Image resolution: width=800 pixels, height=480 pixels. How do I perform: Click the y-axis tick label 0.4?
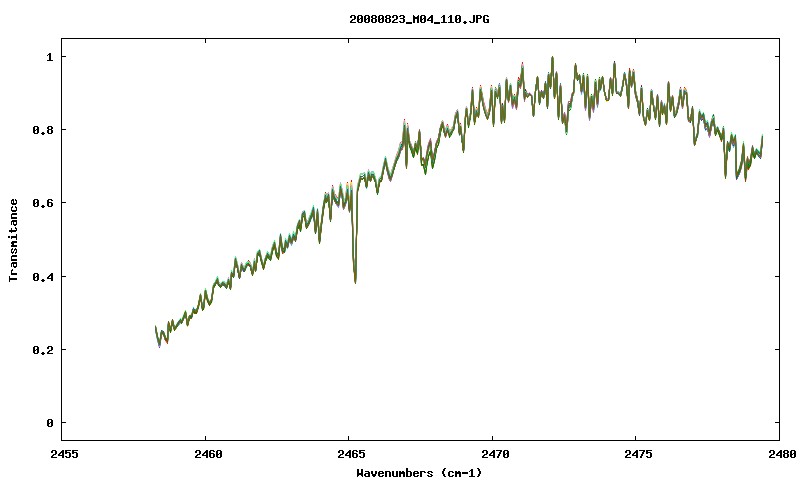(43, 277)
